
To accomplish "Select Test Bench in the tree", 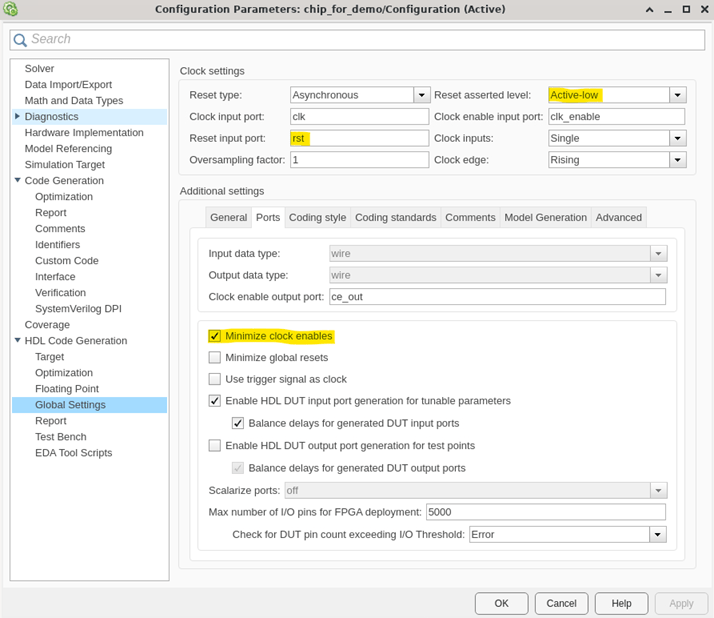I will tap(60, 437).
